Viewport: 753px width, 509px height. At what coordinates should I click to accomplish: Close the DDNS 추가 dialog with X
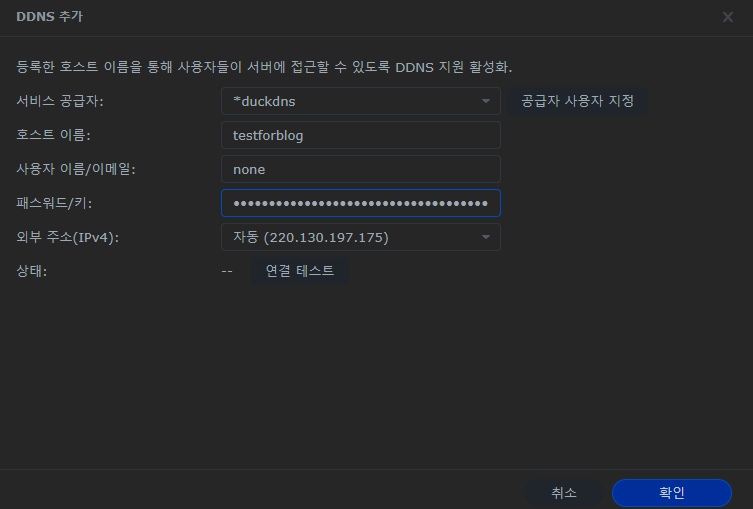[728, 17]
